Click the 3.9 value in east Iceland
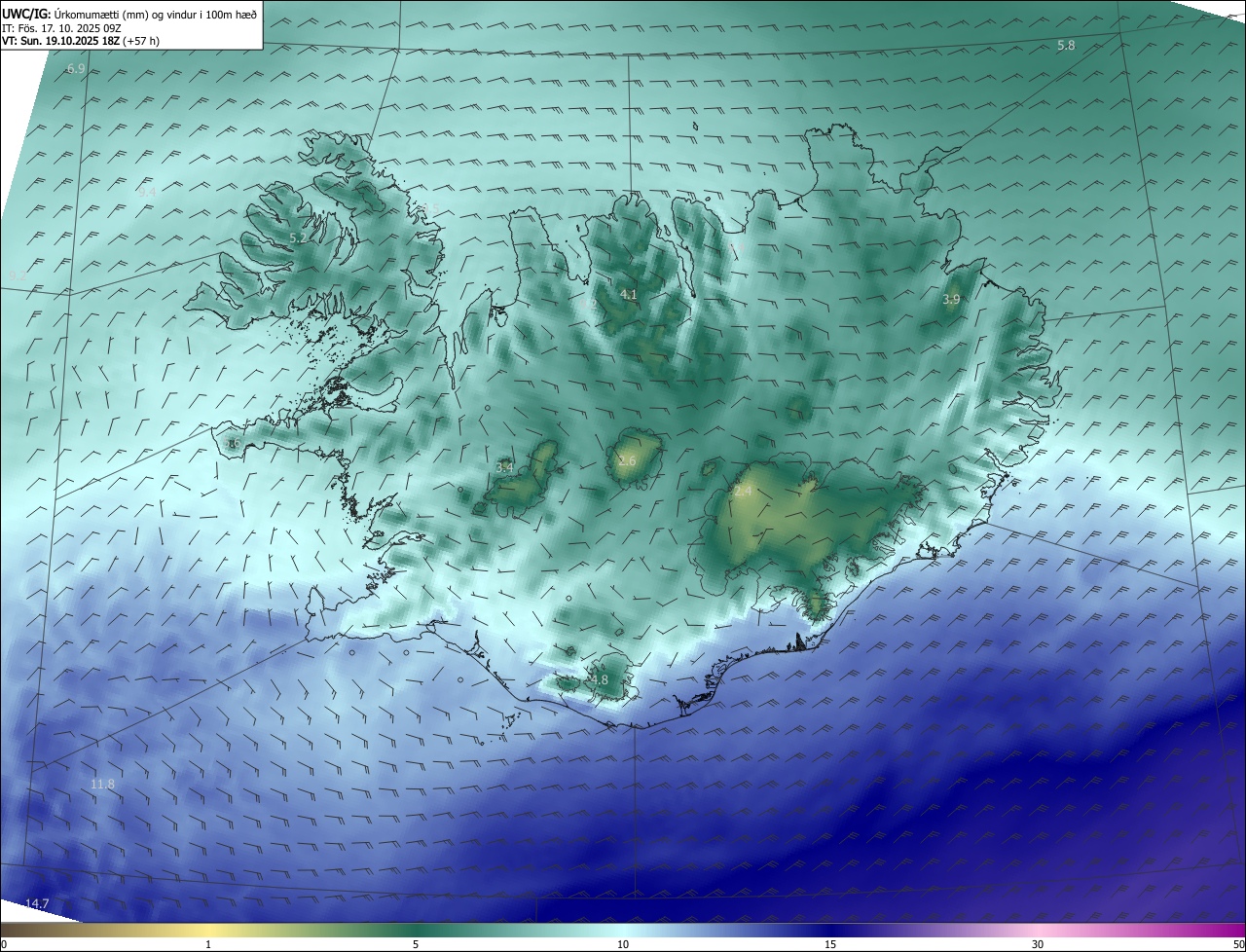1246x952 pixels. point(951,300)
